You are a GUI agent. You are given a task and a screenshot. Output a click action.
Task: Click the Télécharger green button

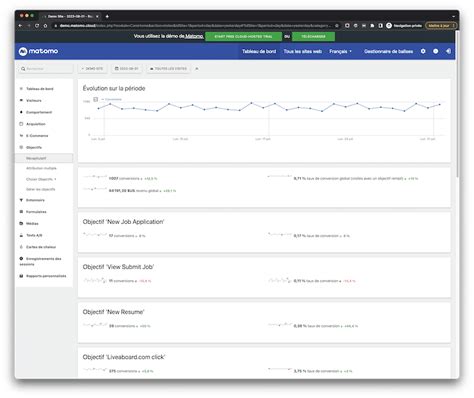[313, 36]
